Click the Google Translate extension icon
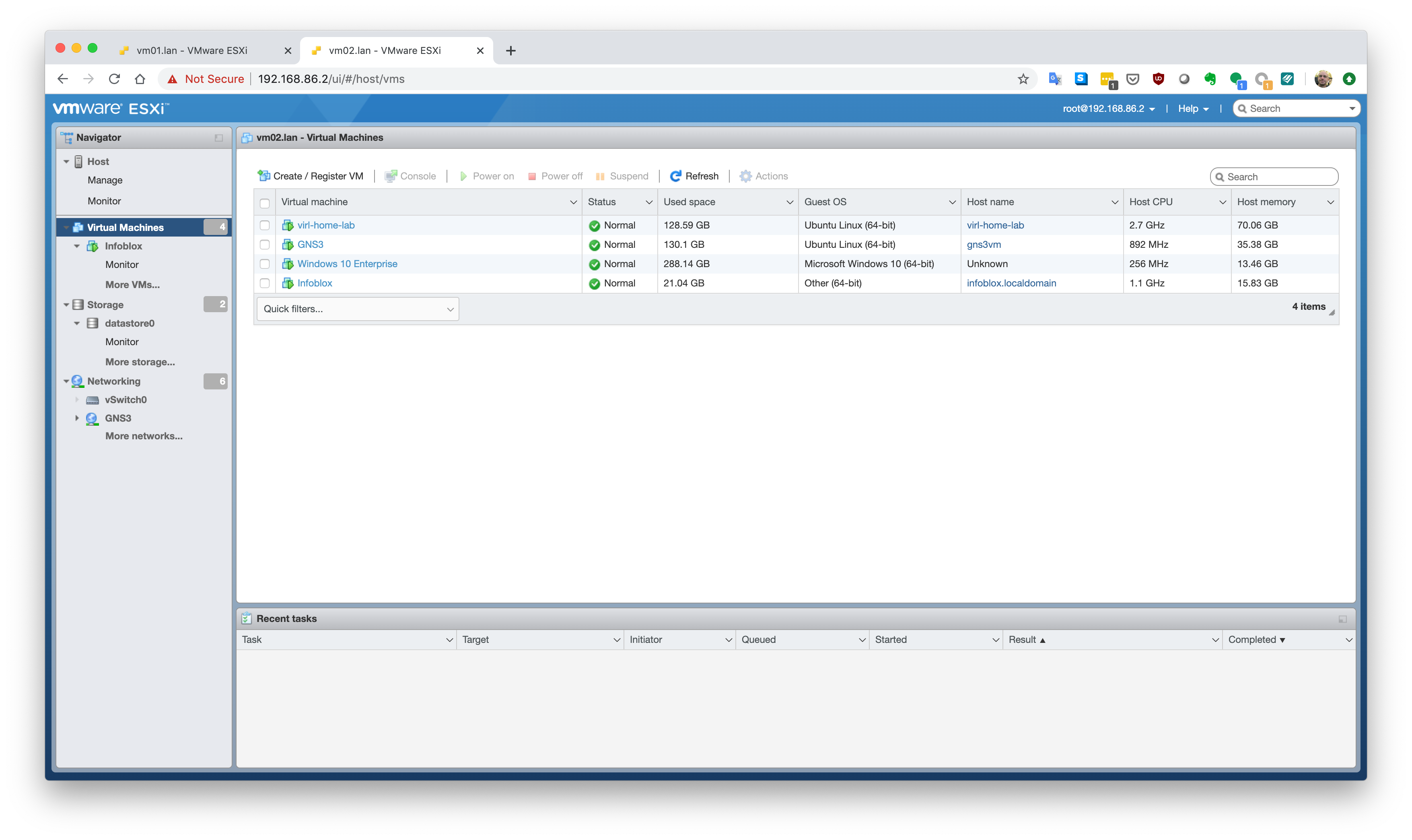 click(1054, 79)
